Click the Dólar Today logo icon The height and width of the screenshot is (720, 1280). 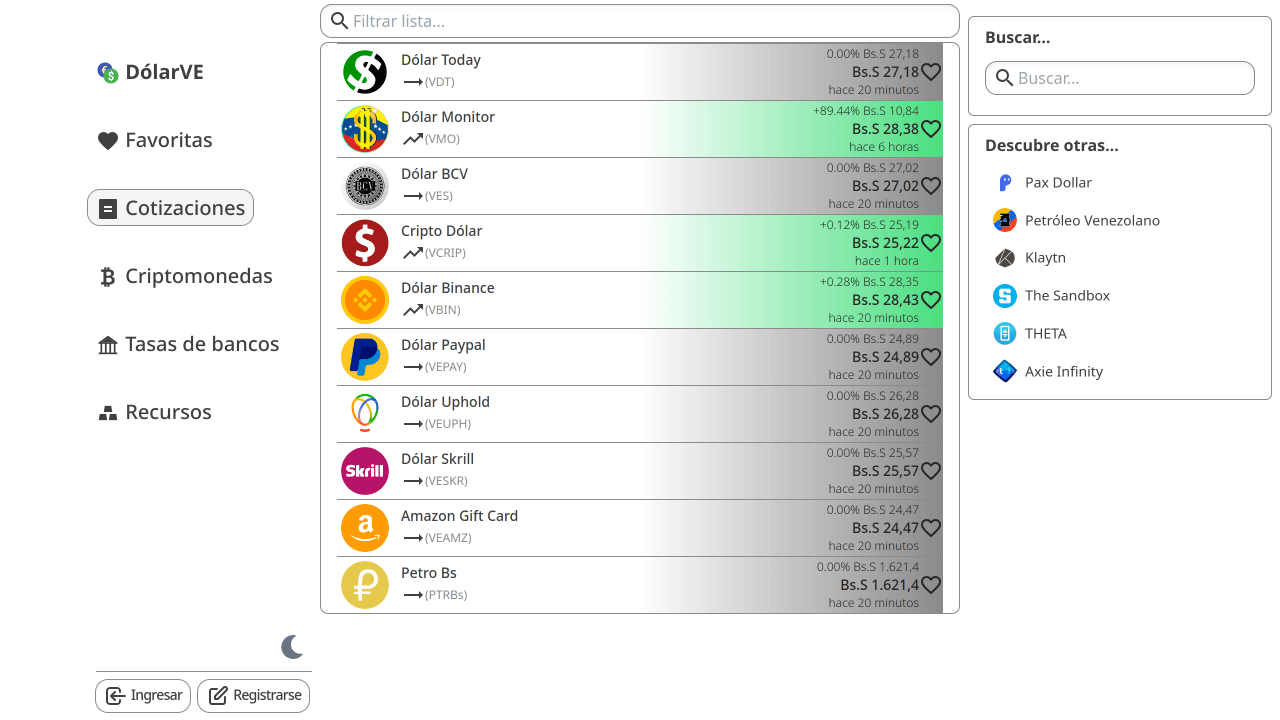point(365,72)
